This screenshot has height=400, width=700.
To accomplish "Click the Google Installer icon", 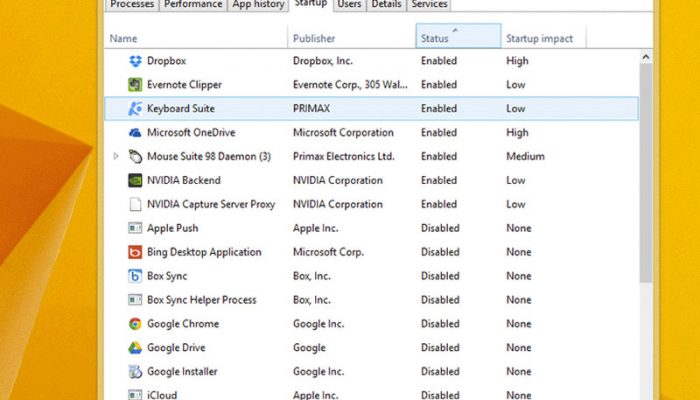I will click(135, 371).
